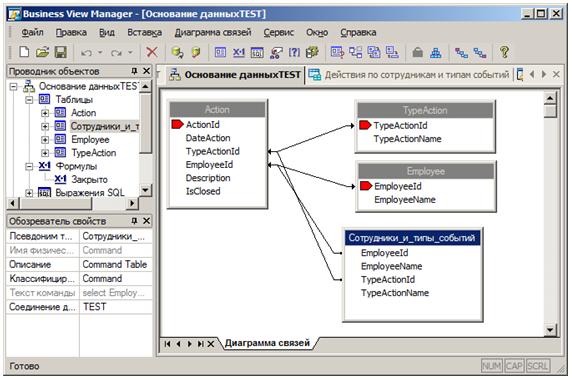Expand the TypeAction table tree node

(x=45, y=153)
